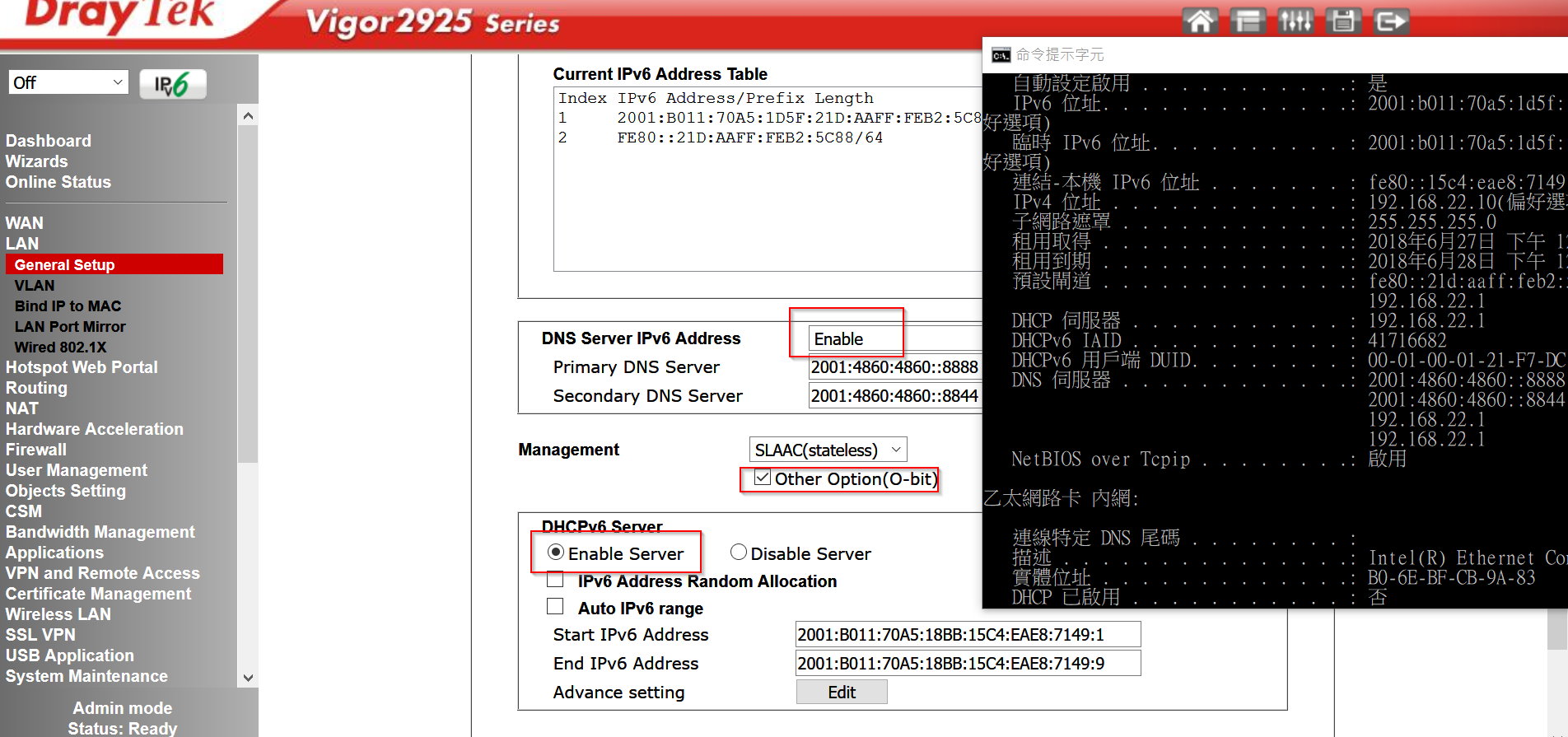Screen dimensions: 1568x737
Task: Click the Edit button for Advance setting
Action: point(841,693)
